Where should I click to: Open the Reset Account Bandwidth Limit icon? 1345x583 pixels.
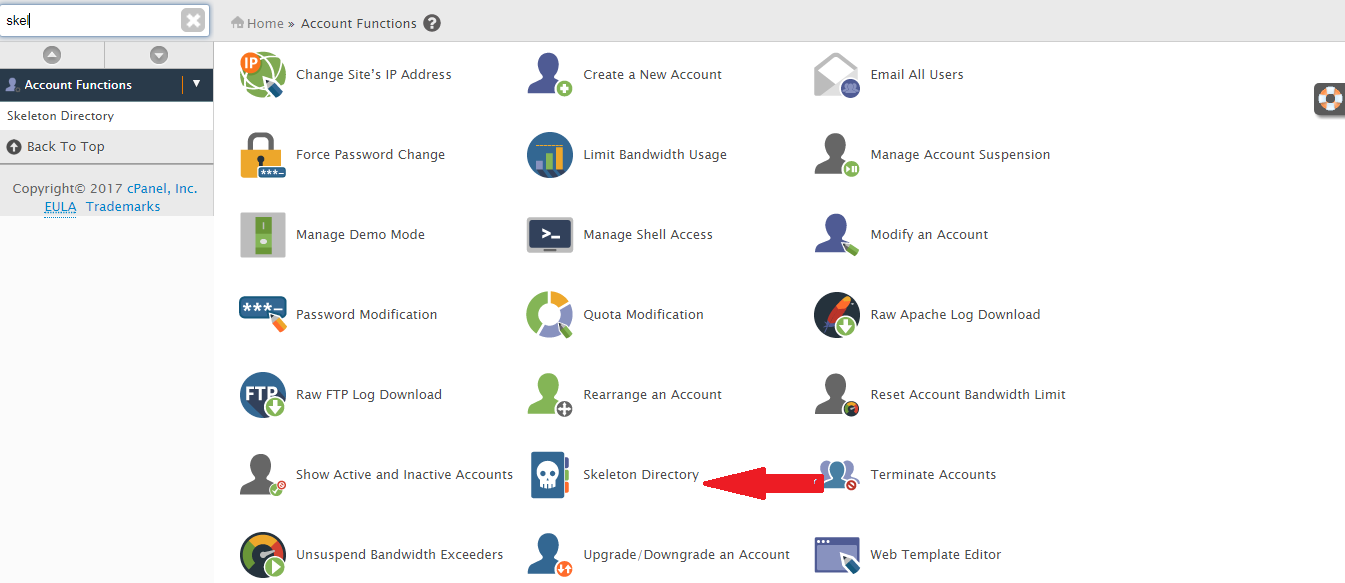pos(837,395)
